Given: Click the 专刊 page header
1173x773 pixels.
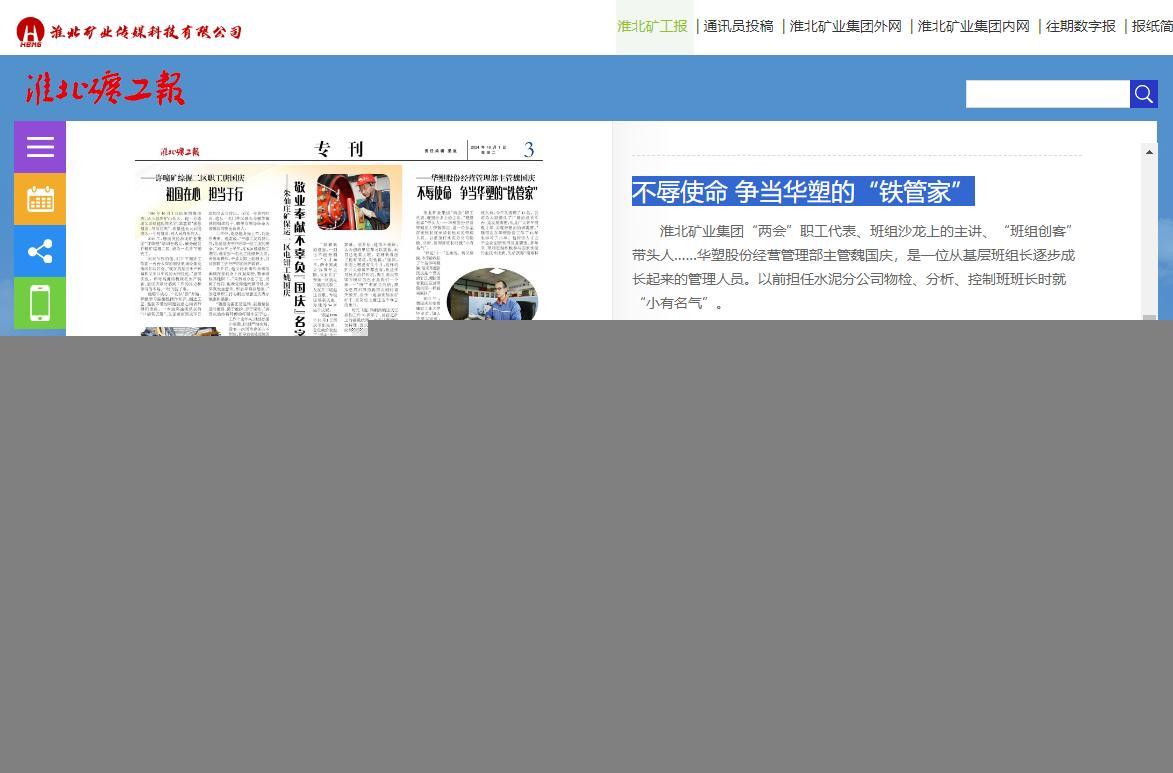Looking at the screenshot, I should pyautogui.click(x=339, y=149).
